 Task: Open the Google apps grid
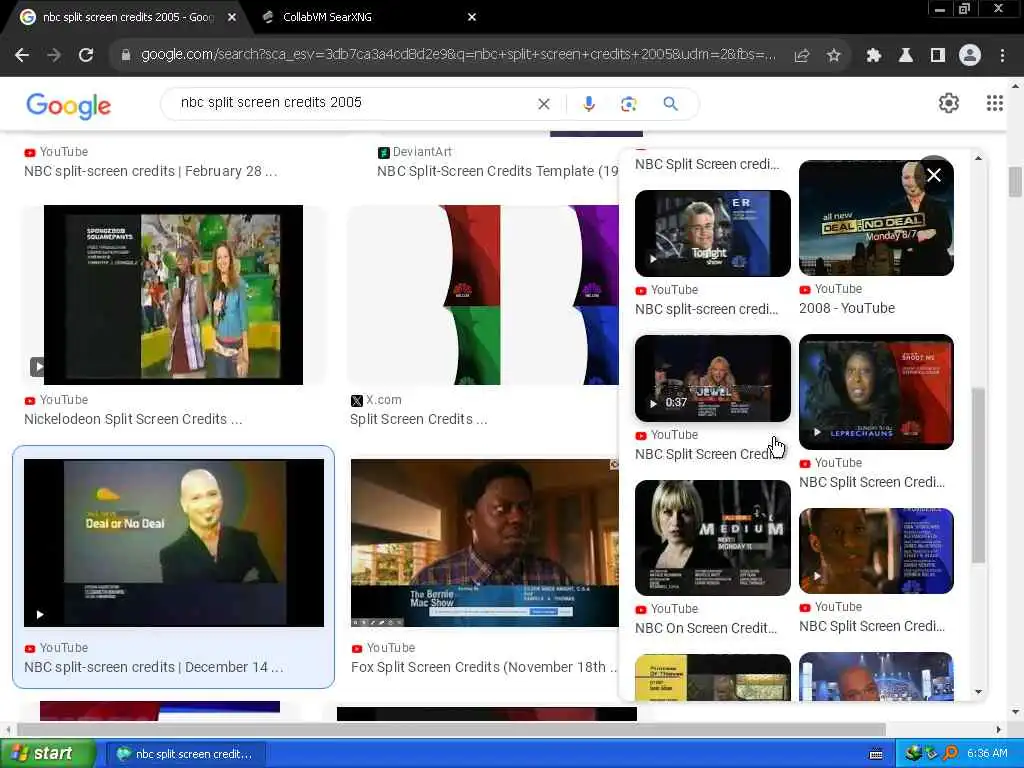[995, 103]
